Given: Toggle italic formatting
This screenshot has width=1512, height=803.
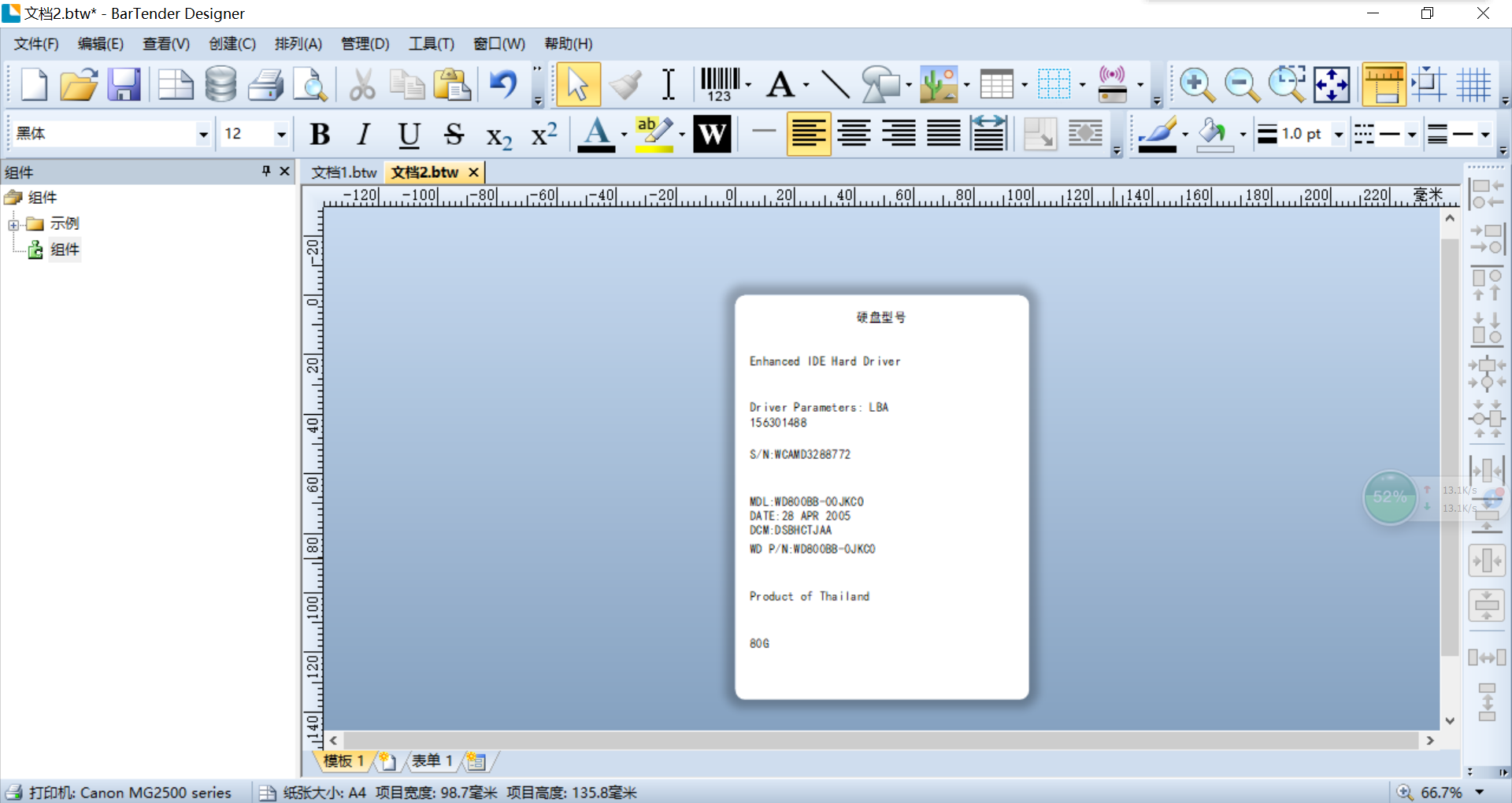Looking at the screenshot, I should point(363,135).
